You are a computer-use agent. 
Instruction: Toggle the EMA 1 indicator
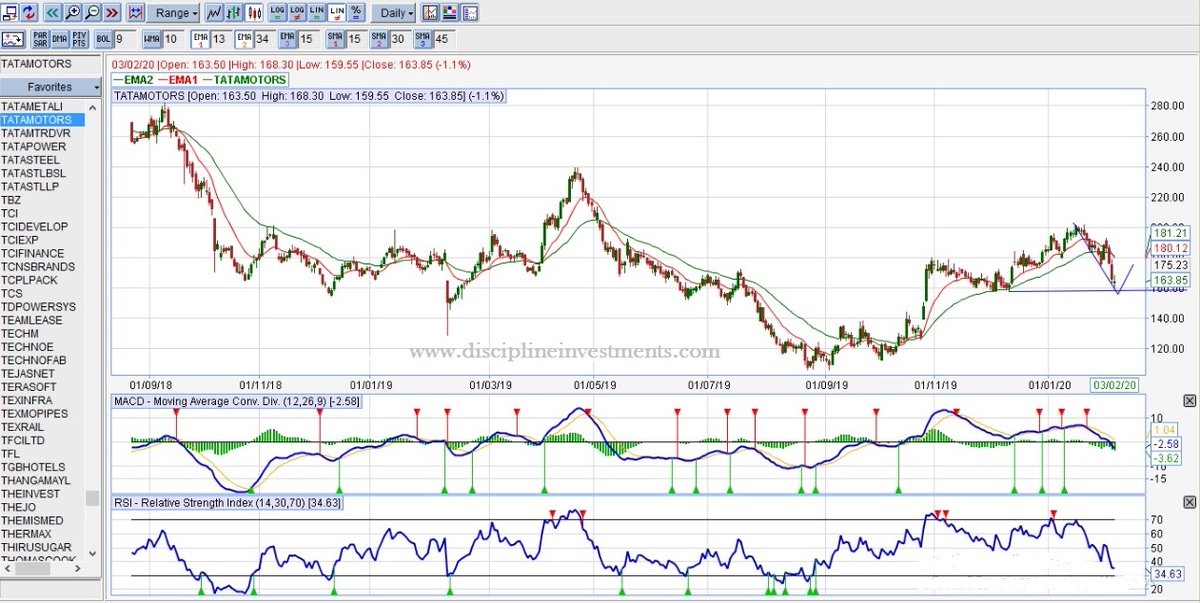pos(199,39)
